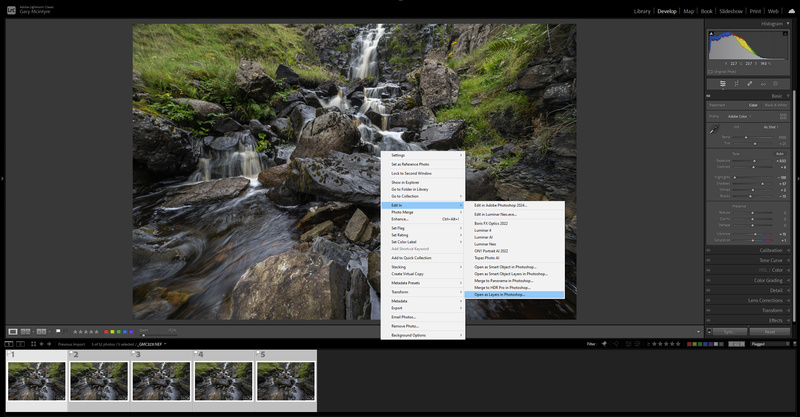800x417 pixels.
Task: Click the Reset button
Action: (769, 331)
